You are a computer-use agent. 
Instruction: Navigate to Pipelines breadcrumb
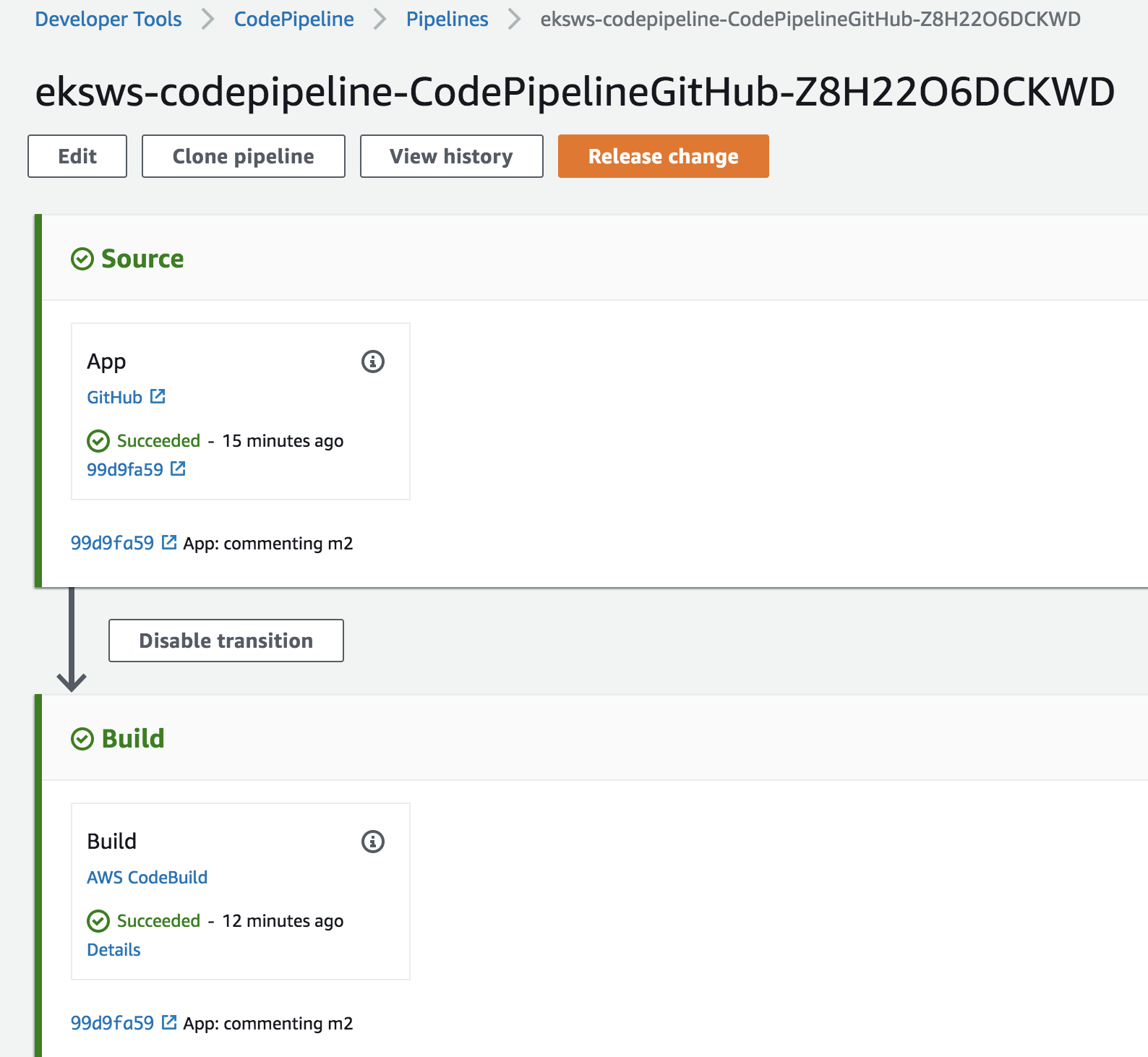point(447,20)
